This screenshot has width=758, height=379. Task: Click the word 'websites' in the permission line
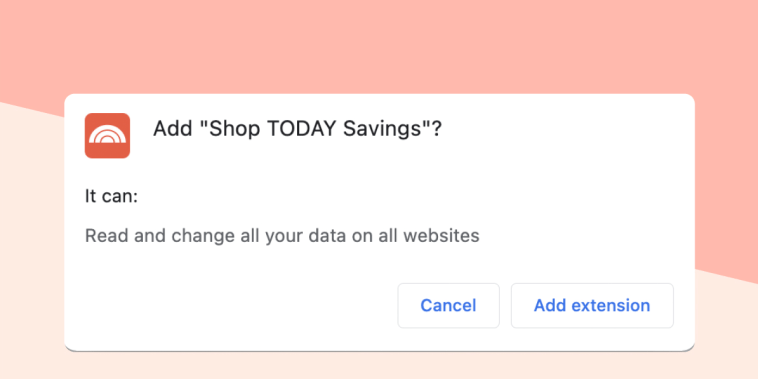[441, 236]
